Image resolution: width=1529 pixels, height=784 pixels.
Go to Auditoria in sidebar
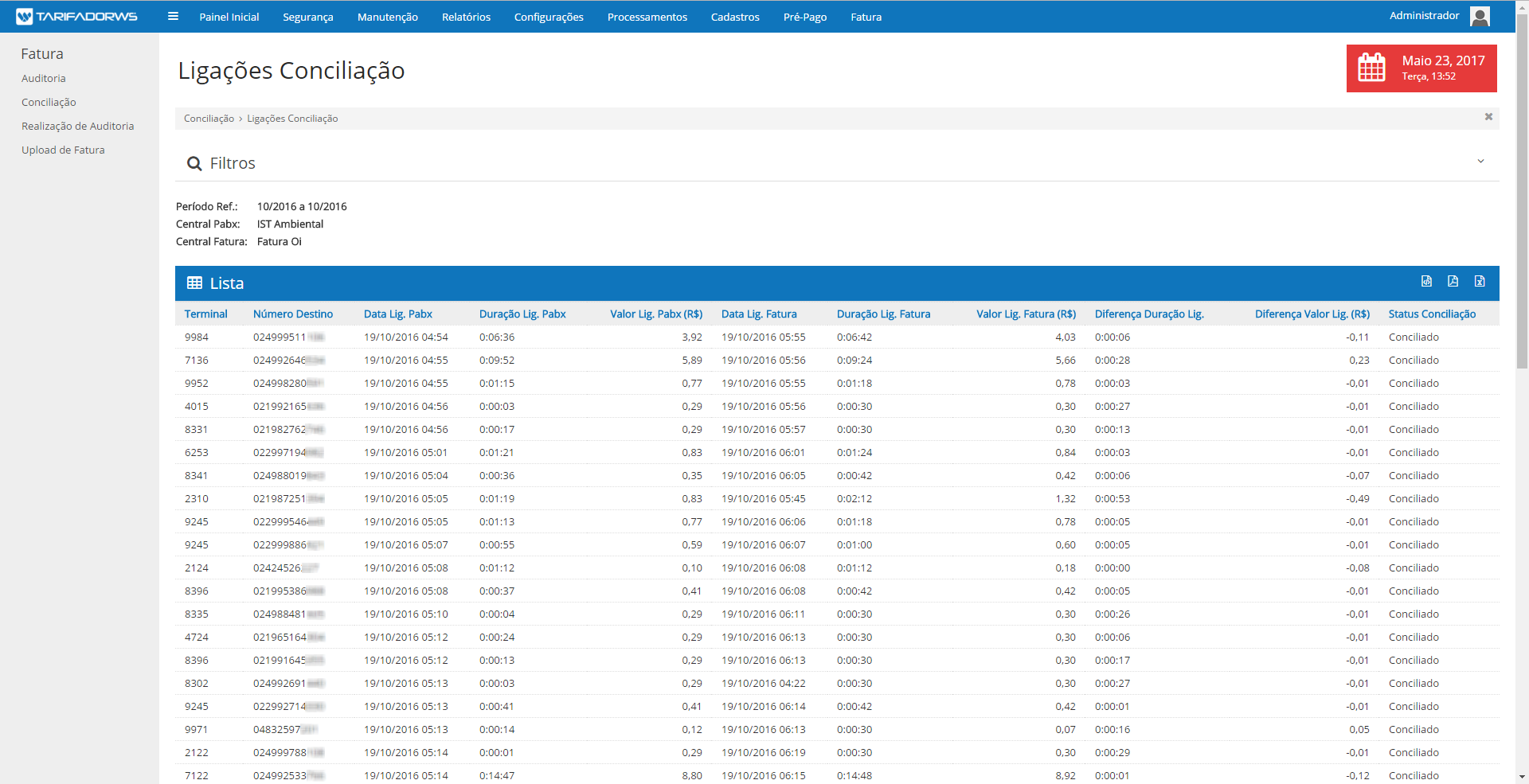pos(44,78)
